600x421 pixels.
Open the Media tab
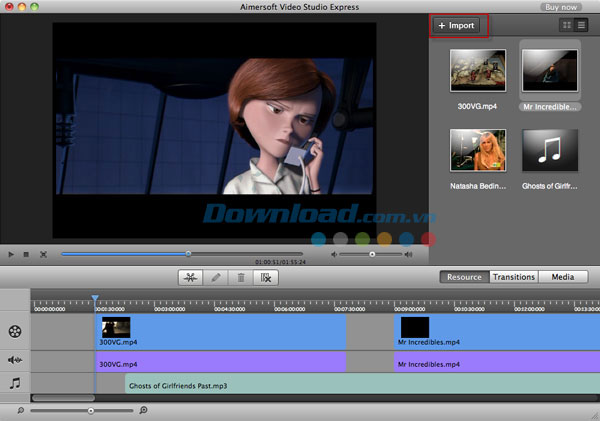tap(563, 277)
